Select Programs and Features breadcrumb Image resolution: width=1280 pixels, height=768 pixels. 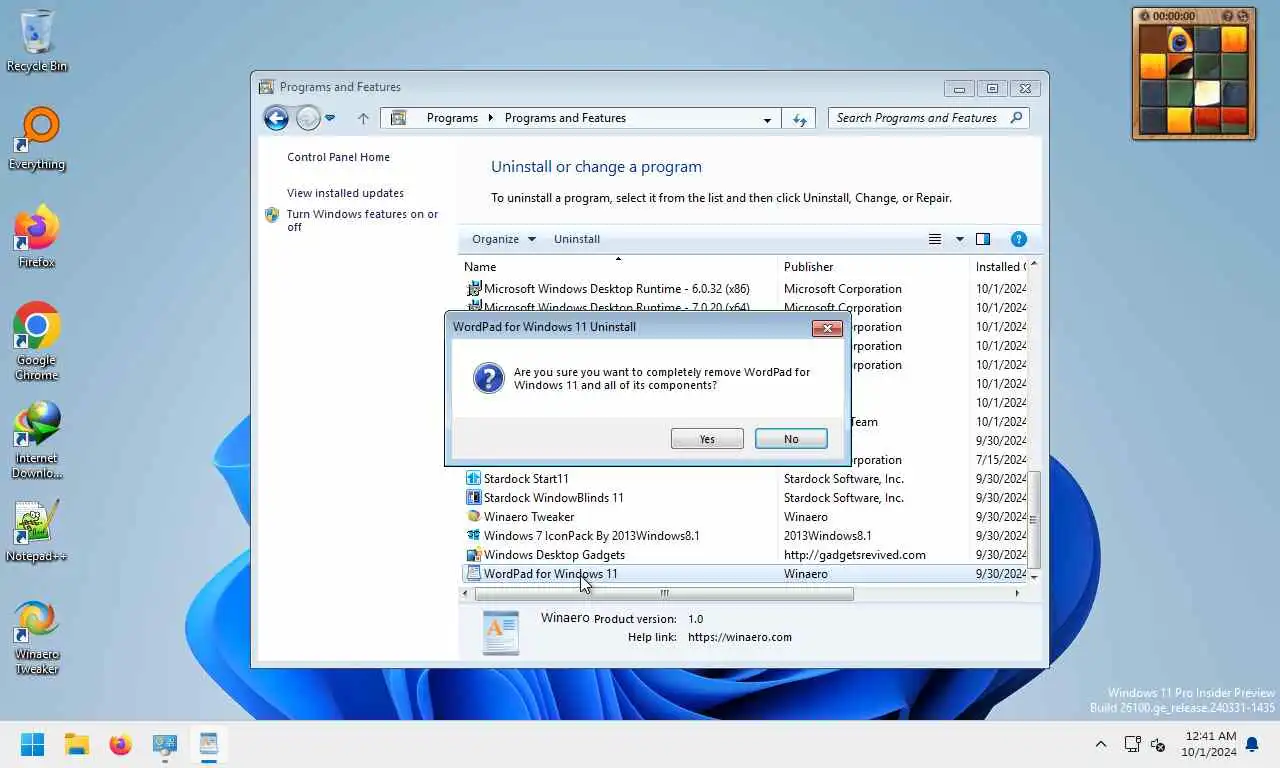tap(565, 118)
